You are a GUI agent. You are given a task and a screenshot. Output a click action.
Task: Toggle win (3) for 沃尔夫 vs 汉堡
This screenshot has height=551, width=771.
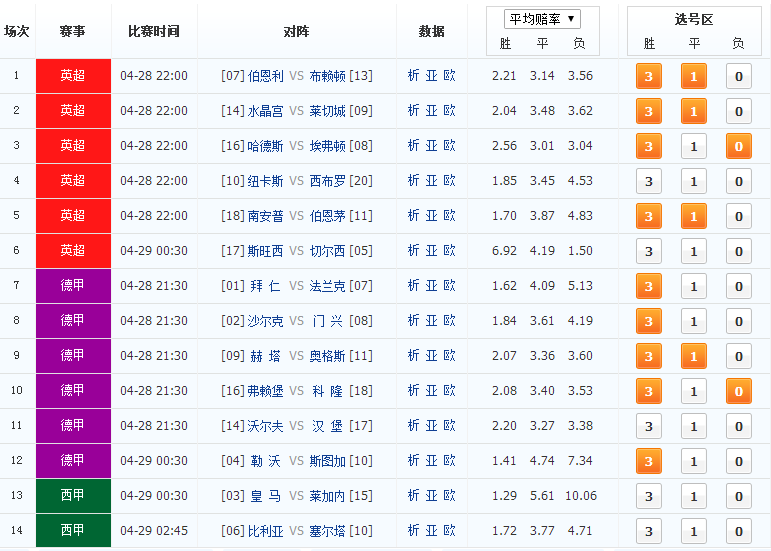click(649, 426)
